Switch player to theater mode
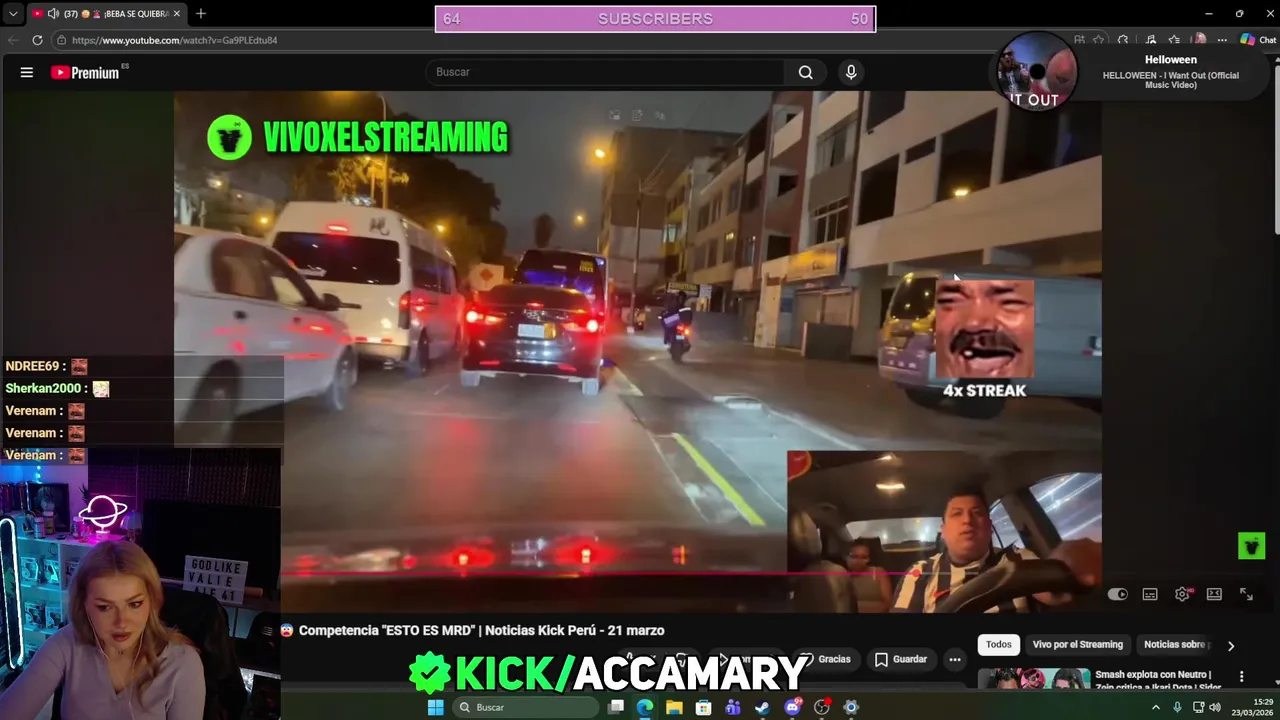1280x720 pixels. click(x=1214, y=594)
